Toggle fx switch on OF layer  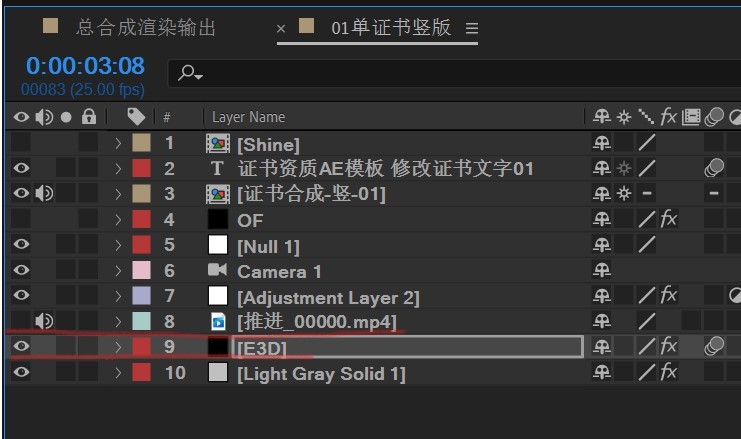(668, 219)
